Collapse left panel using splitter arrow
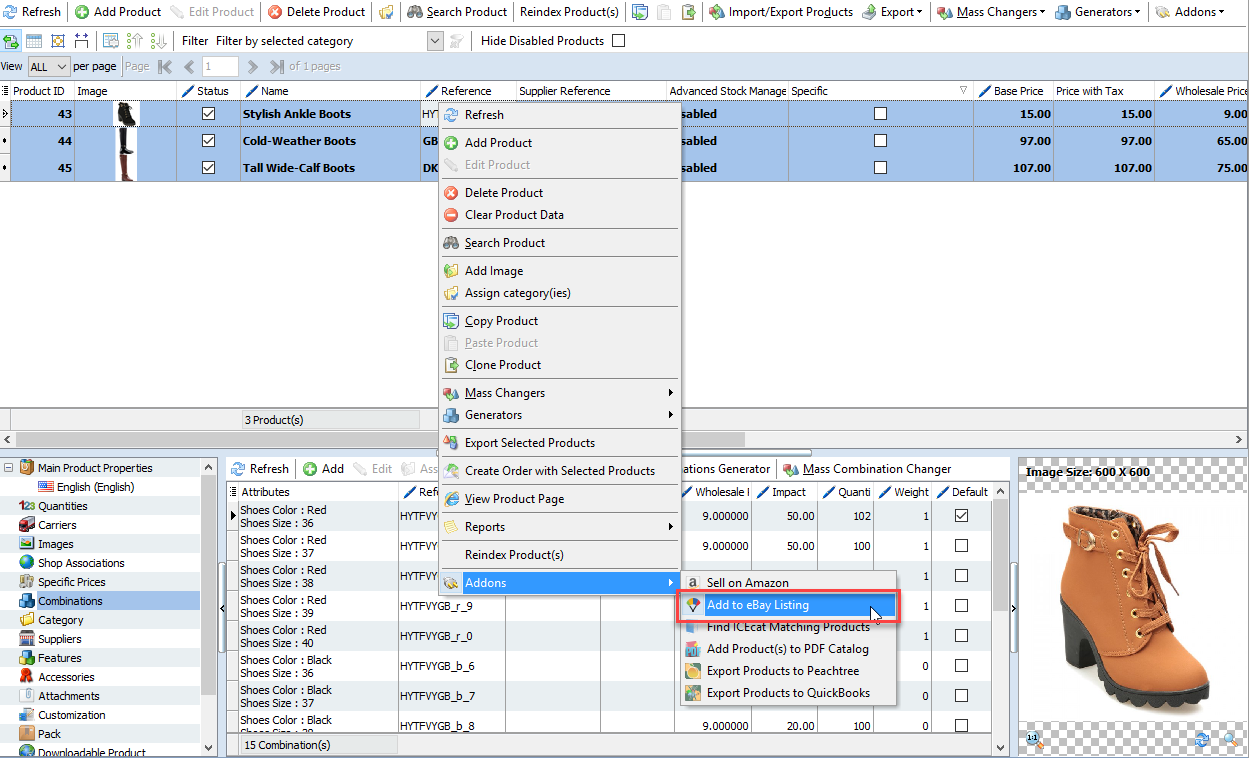 (221, 607)
